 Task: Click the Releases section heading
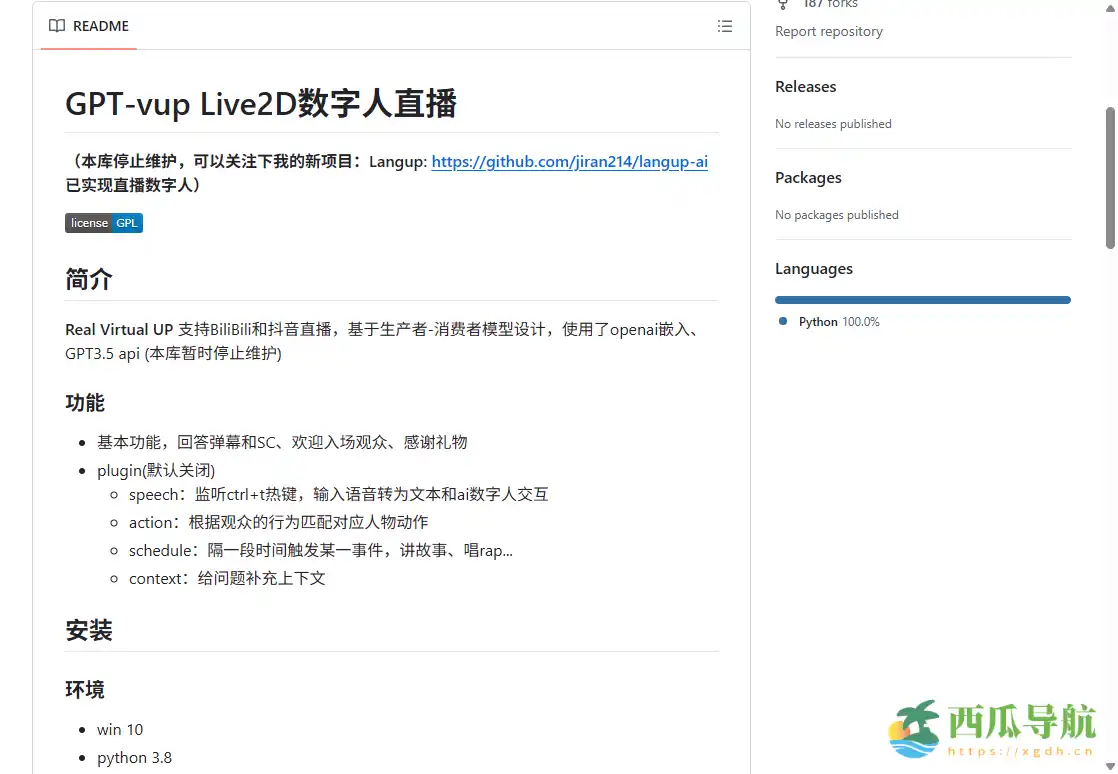click(805, 87)
